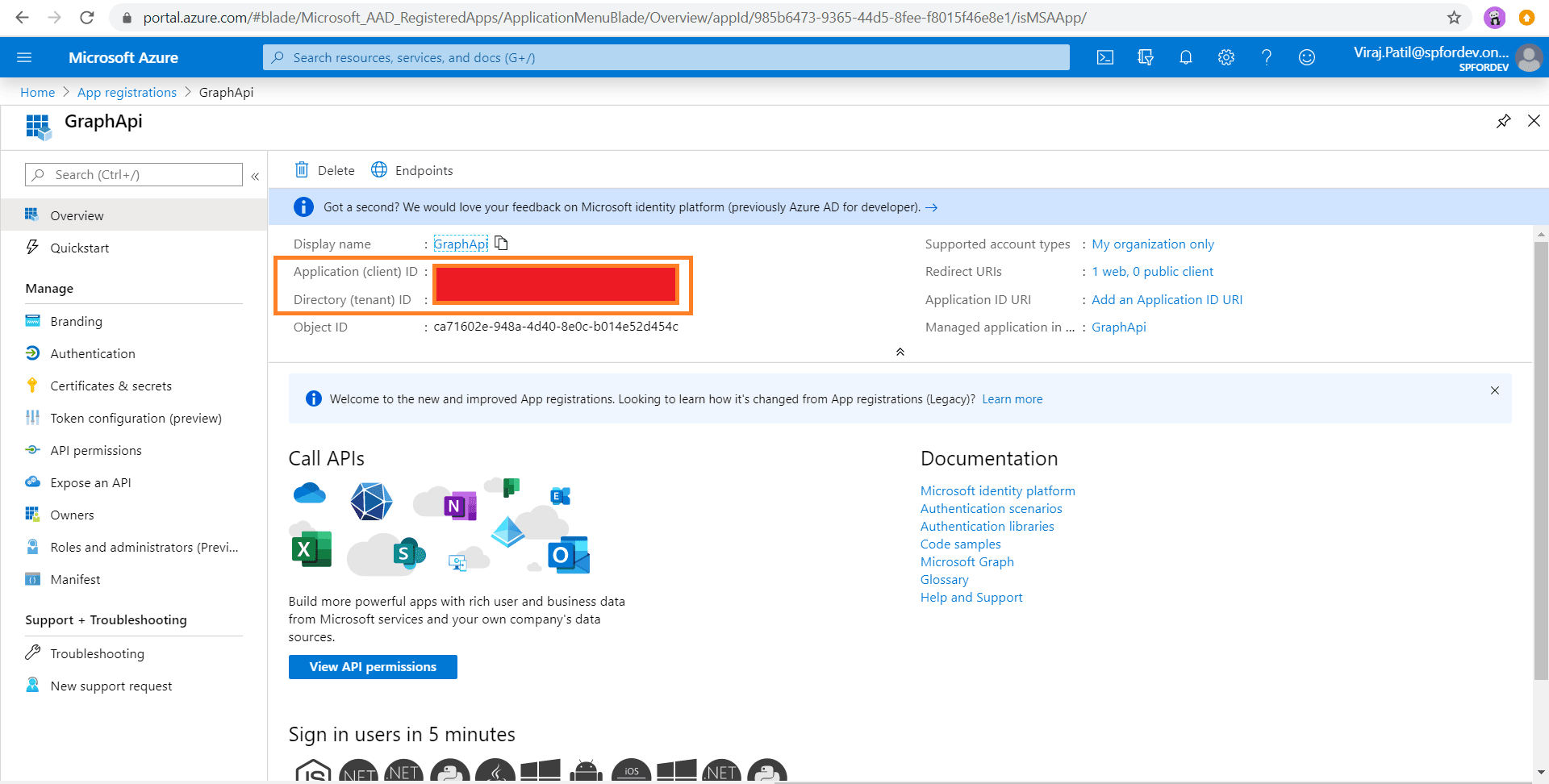The width and height of the screenshot is (1549, 784).
Task: Open Directory and subscription filter icon
Action: 1146,57
